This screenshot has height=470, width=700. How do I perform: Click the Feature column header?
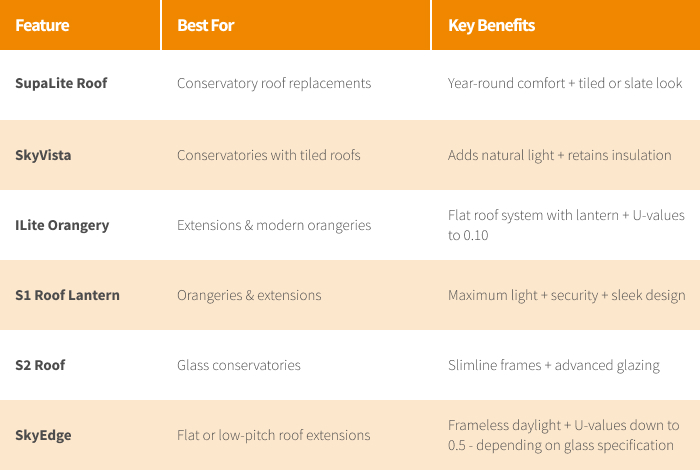click(40, 25)
